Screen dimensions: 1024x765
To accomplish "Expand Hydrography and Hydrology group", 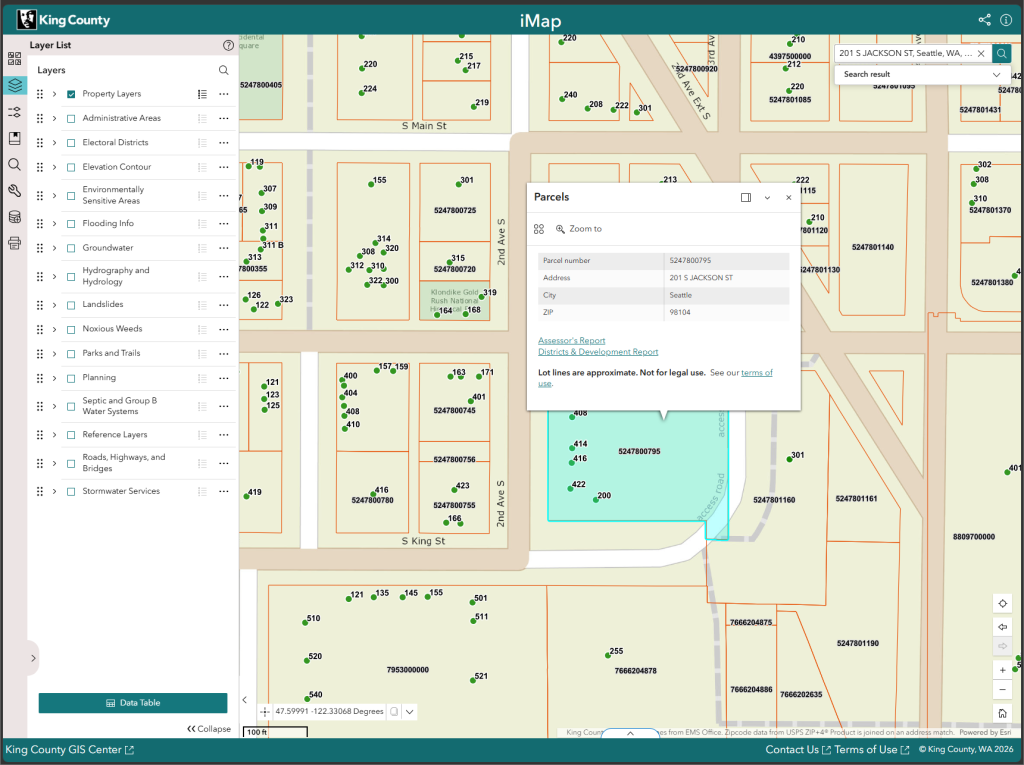I will (54, 276).
